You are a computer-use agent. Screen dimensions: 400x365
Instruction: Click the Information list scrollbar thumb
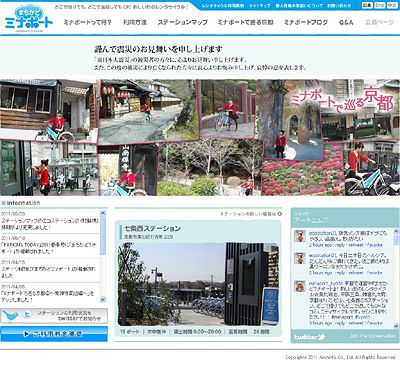tap(103, 235)
